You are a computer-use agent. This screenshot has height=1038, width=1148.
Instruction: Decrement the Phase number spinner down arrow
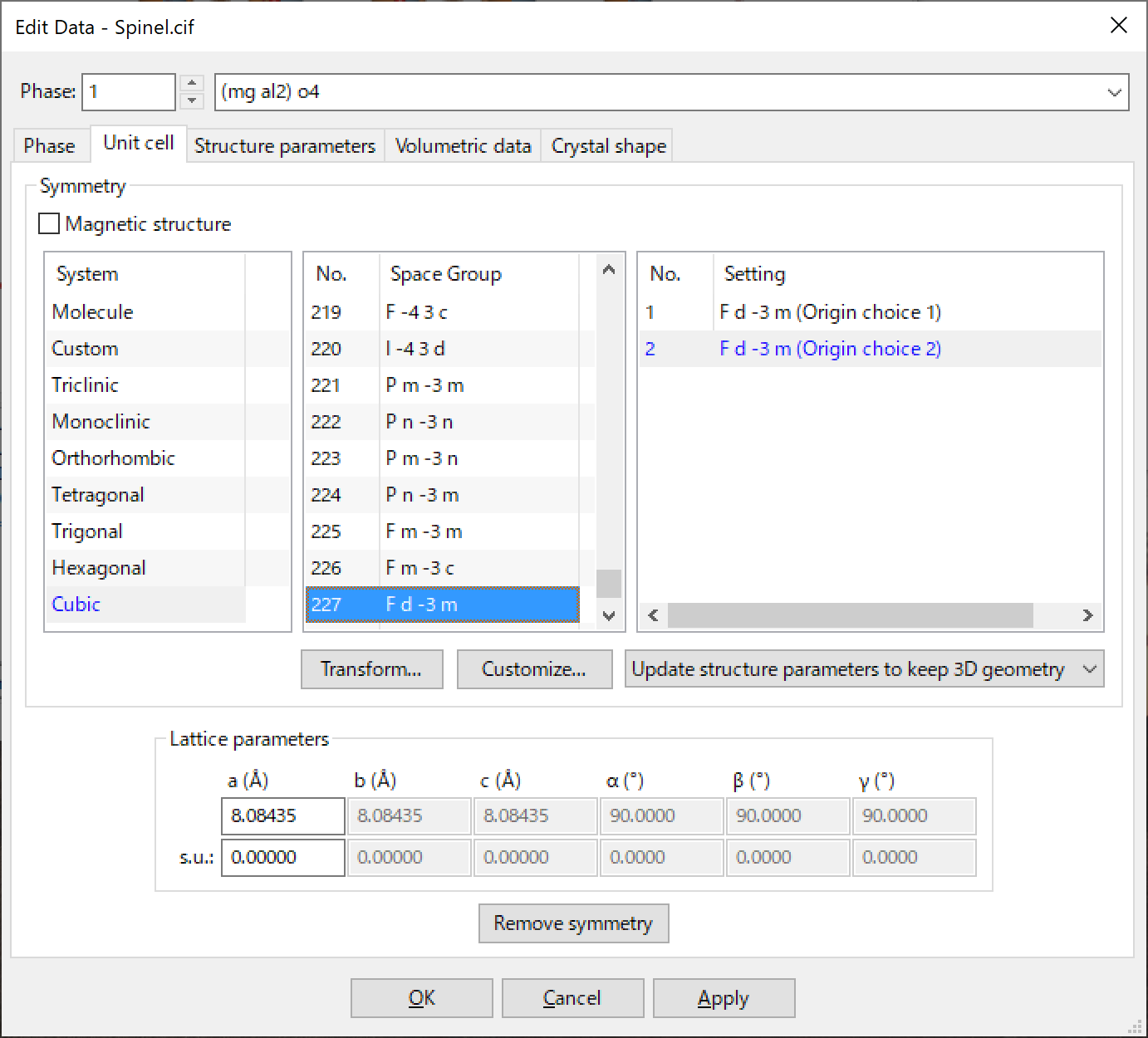point(192,100)
